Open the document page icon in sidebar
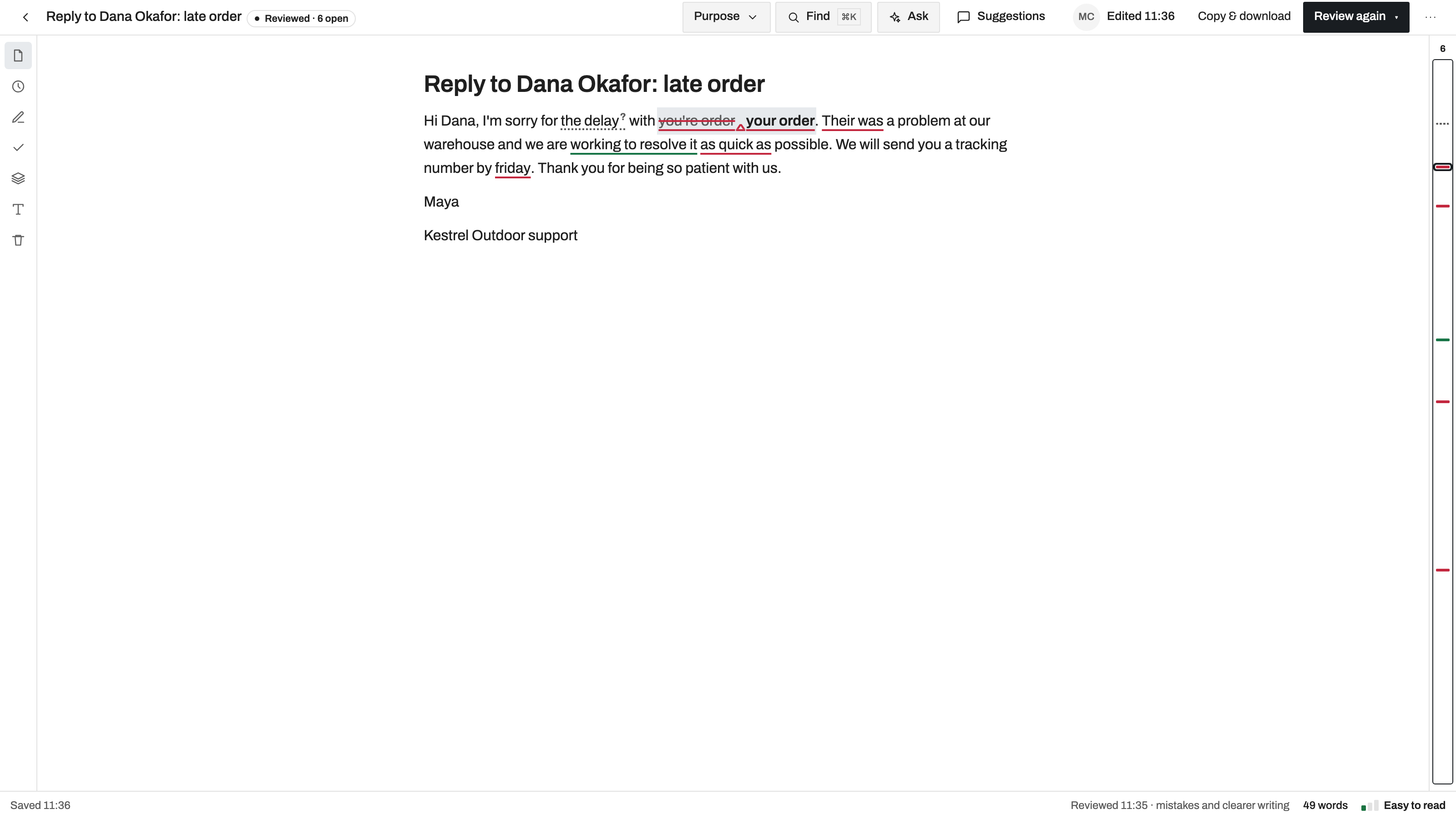Image resolution: width=1456 pixels, height=819 pixels. point(18,56)
